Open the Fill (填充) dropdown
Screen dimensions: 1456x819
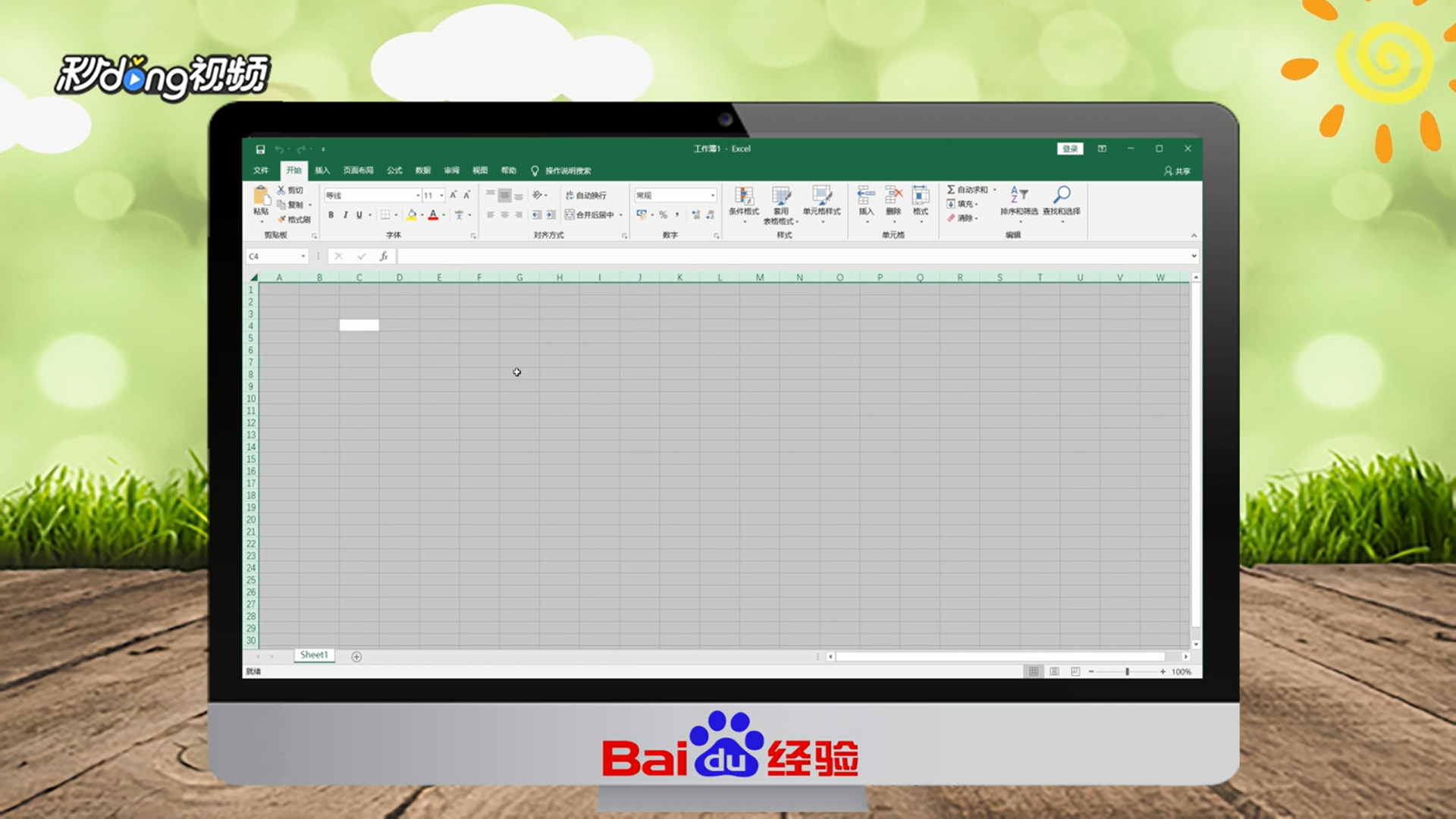click(962, 204)
